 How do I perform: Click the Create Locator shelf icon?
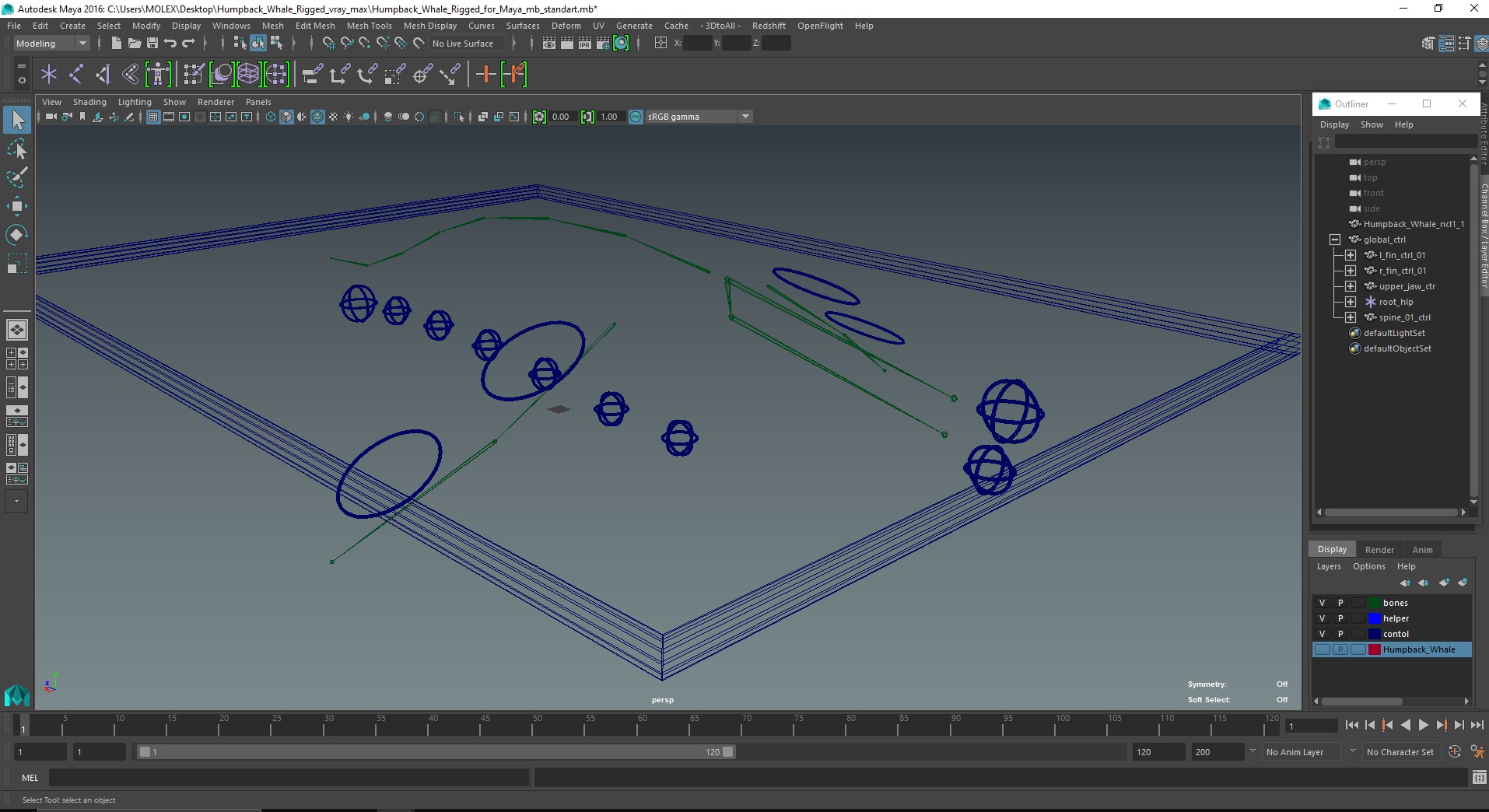click(49, 75)
